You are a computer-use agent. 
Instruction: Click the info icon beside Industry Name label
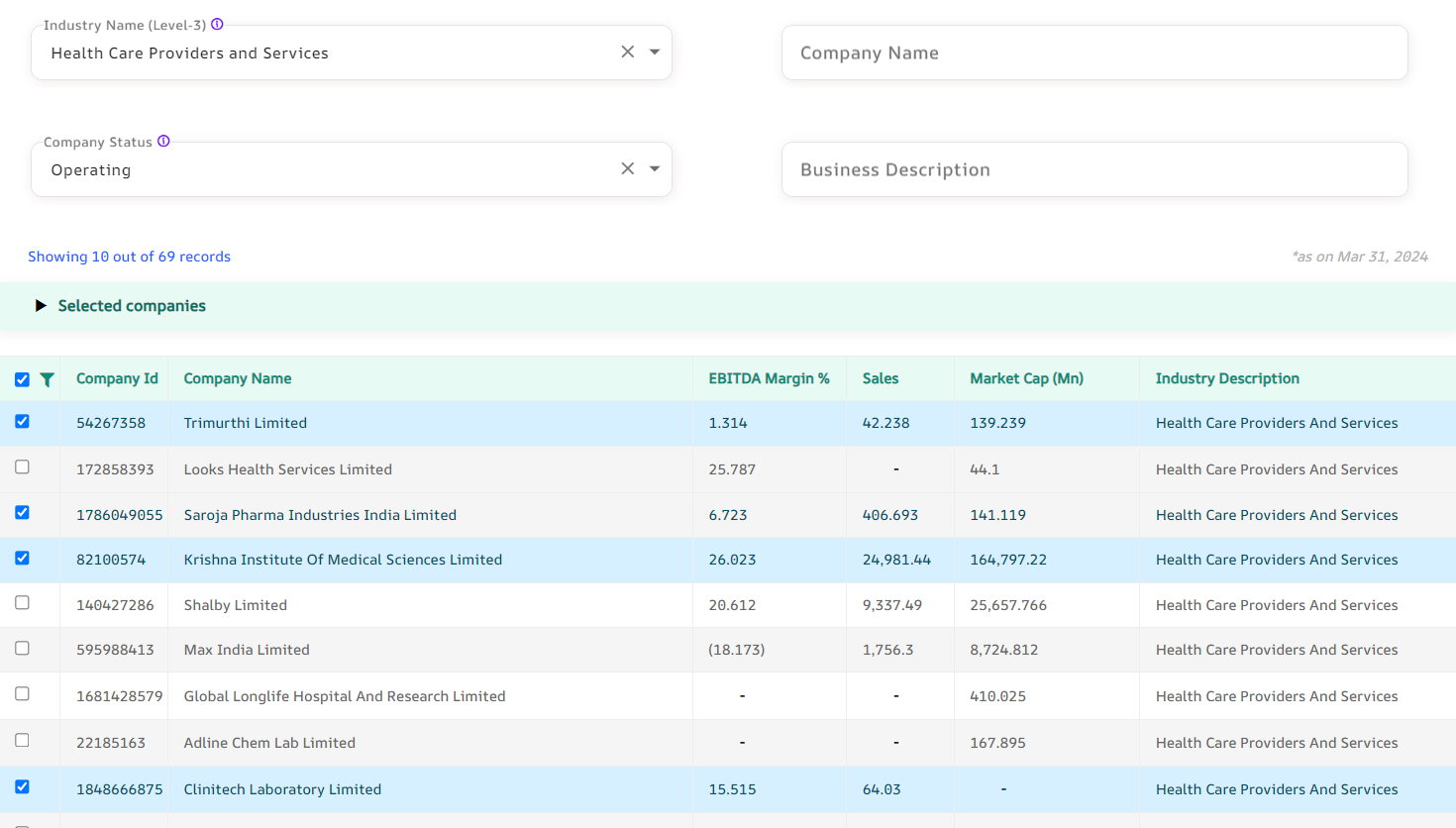click(217, 25)
